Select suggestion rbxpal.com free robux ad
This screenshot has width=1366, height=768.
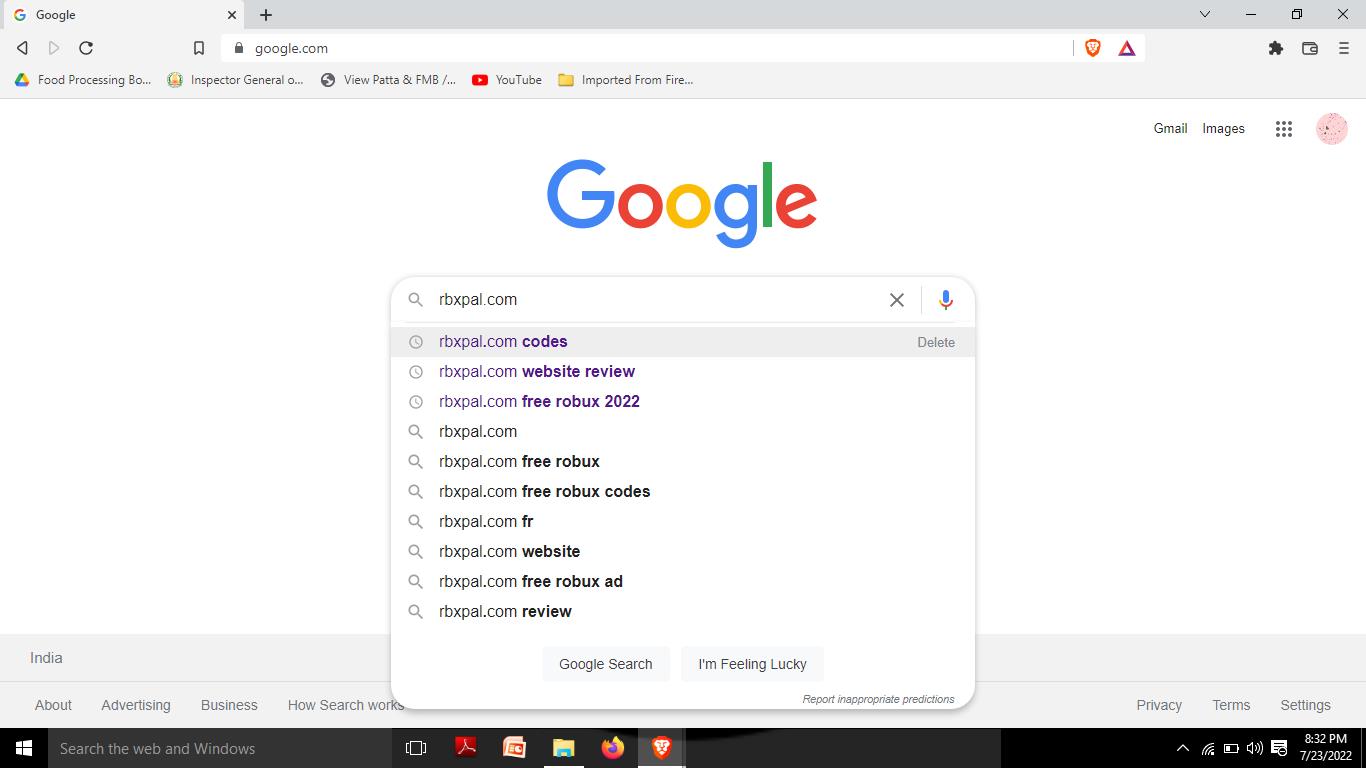click(x=683, y=582)
